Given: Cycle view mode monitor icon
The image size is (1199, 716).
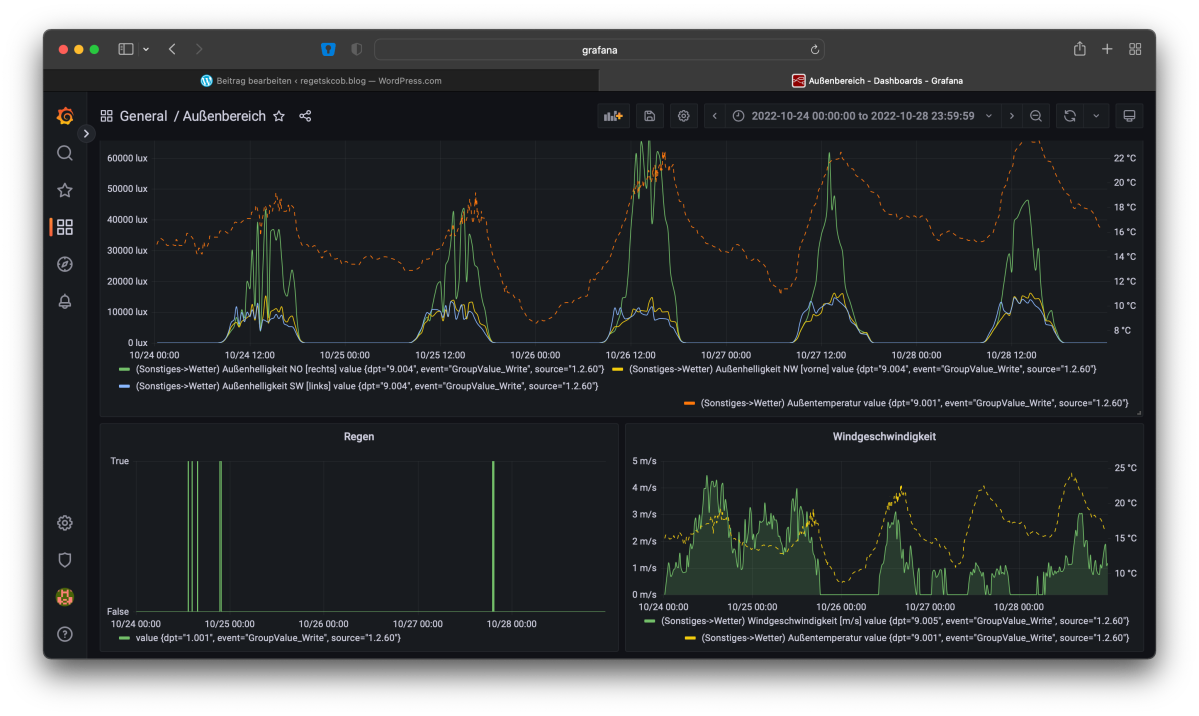Looking at the screenshot, I should [1129, 116].
